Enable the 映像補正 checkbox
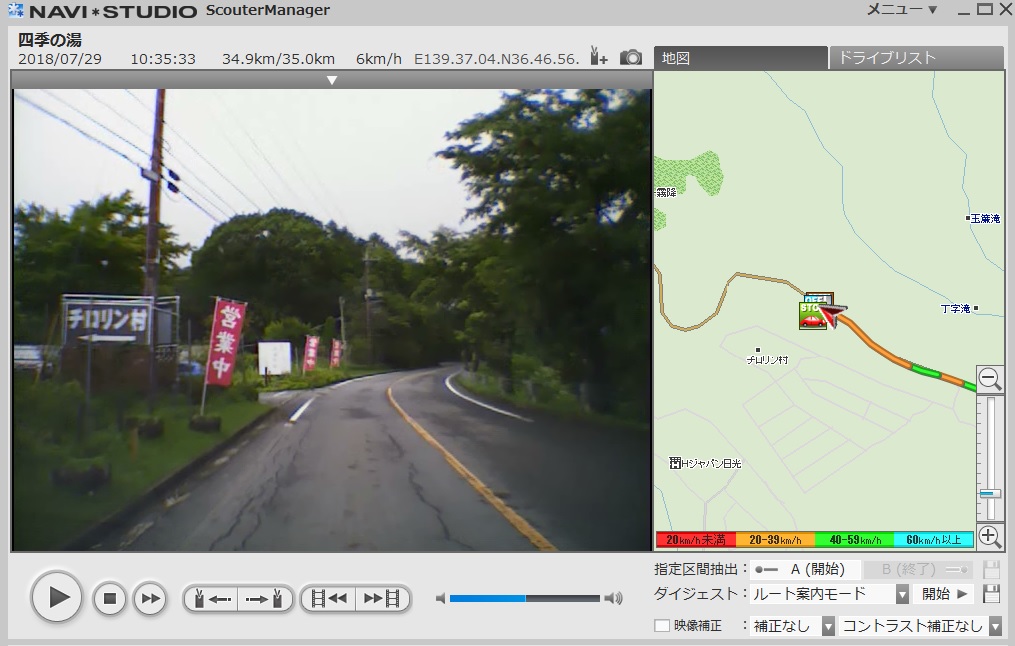This screenshot has height=646, width=1015. (x=661, y=626)
